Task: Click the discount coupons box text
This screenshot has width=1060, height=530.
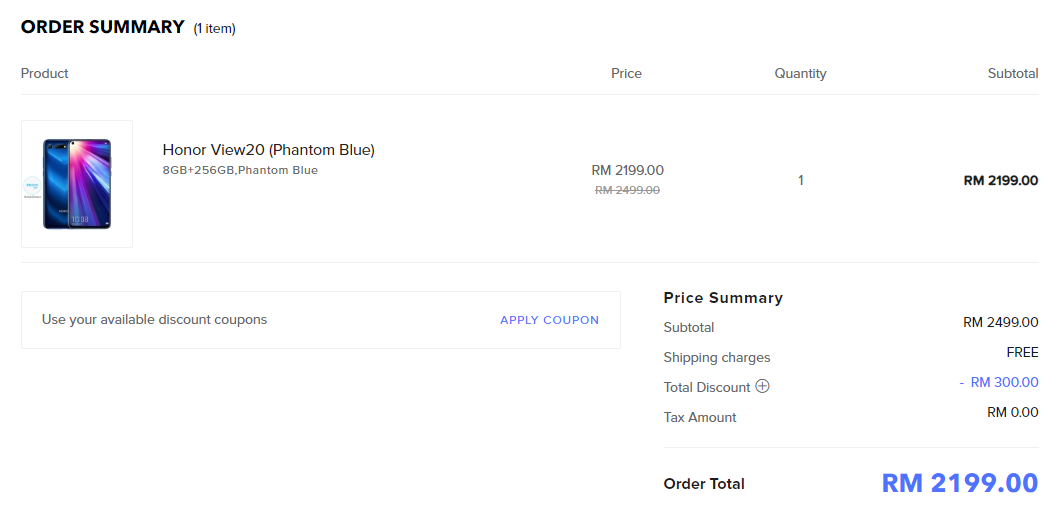Action: pyautogui.click(x=154, y=320)
